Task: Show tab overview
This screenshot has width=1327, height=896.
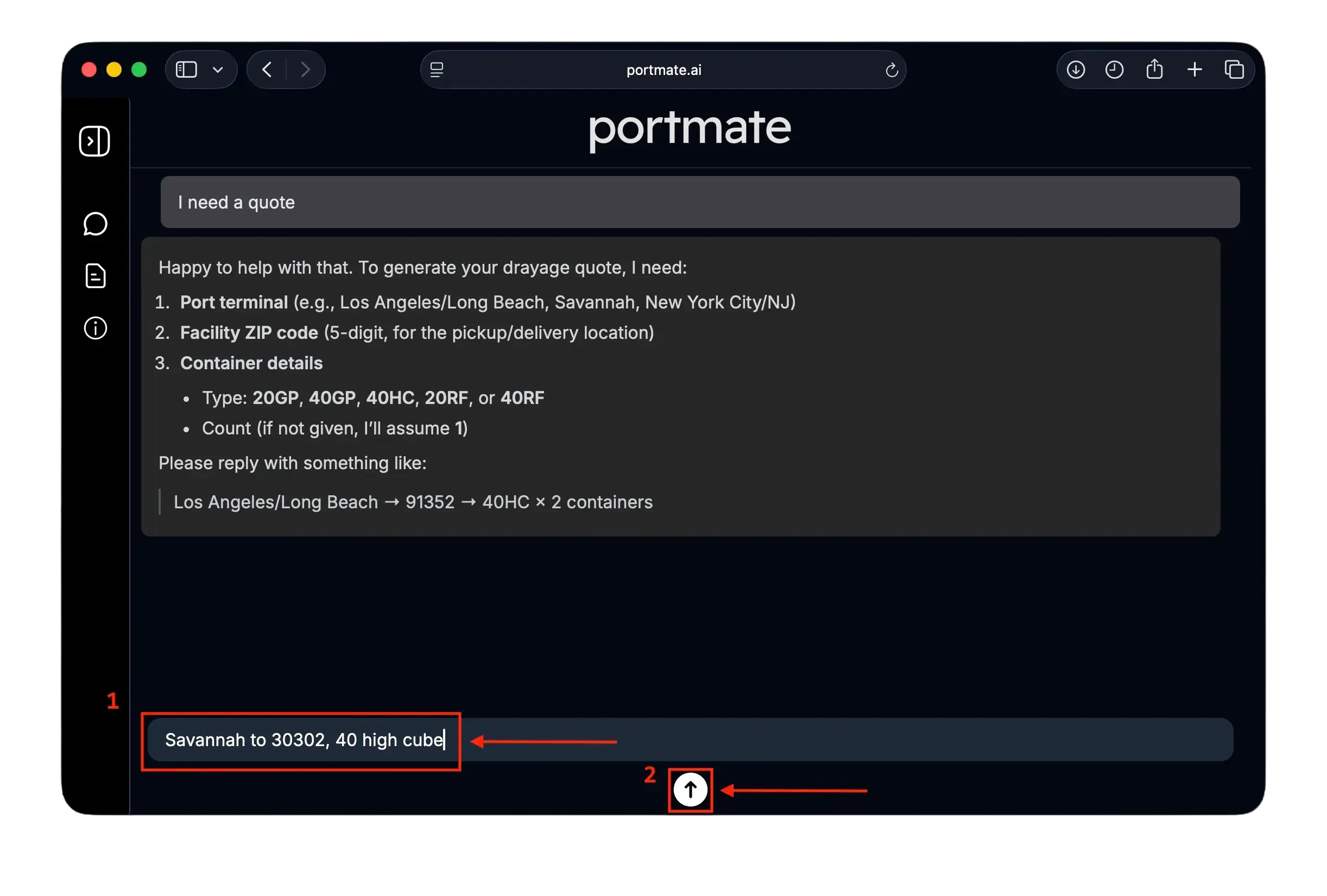Action: [1234, 70]
